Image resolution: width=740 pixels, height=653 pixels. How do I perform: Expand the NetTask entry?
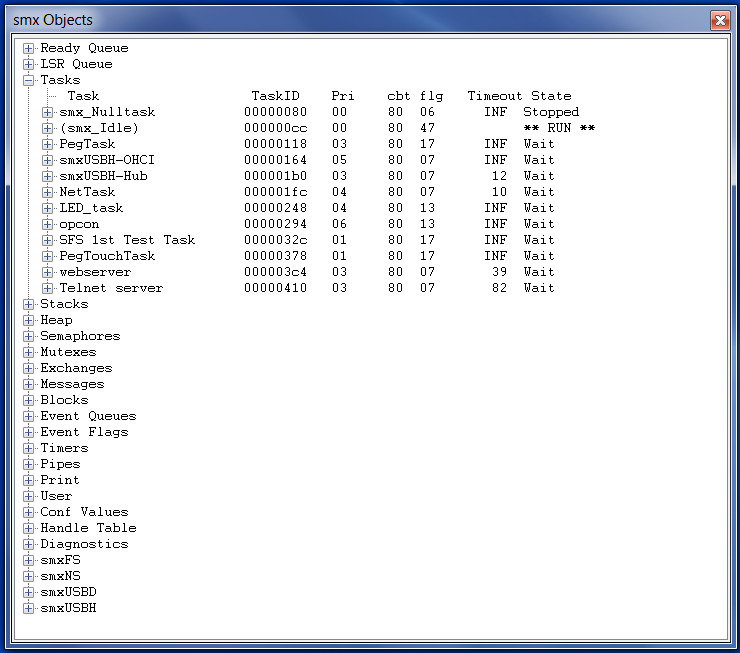click(x=47, y=192)
